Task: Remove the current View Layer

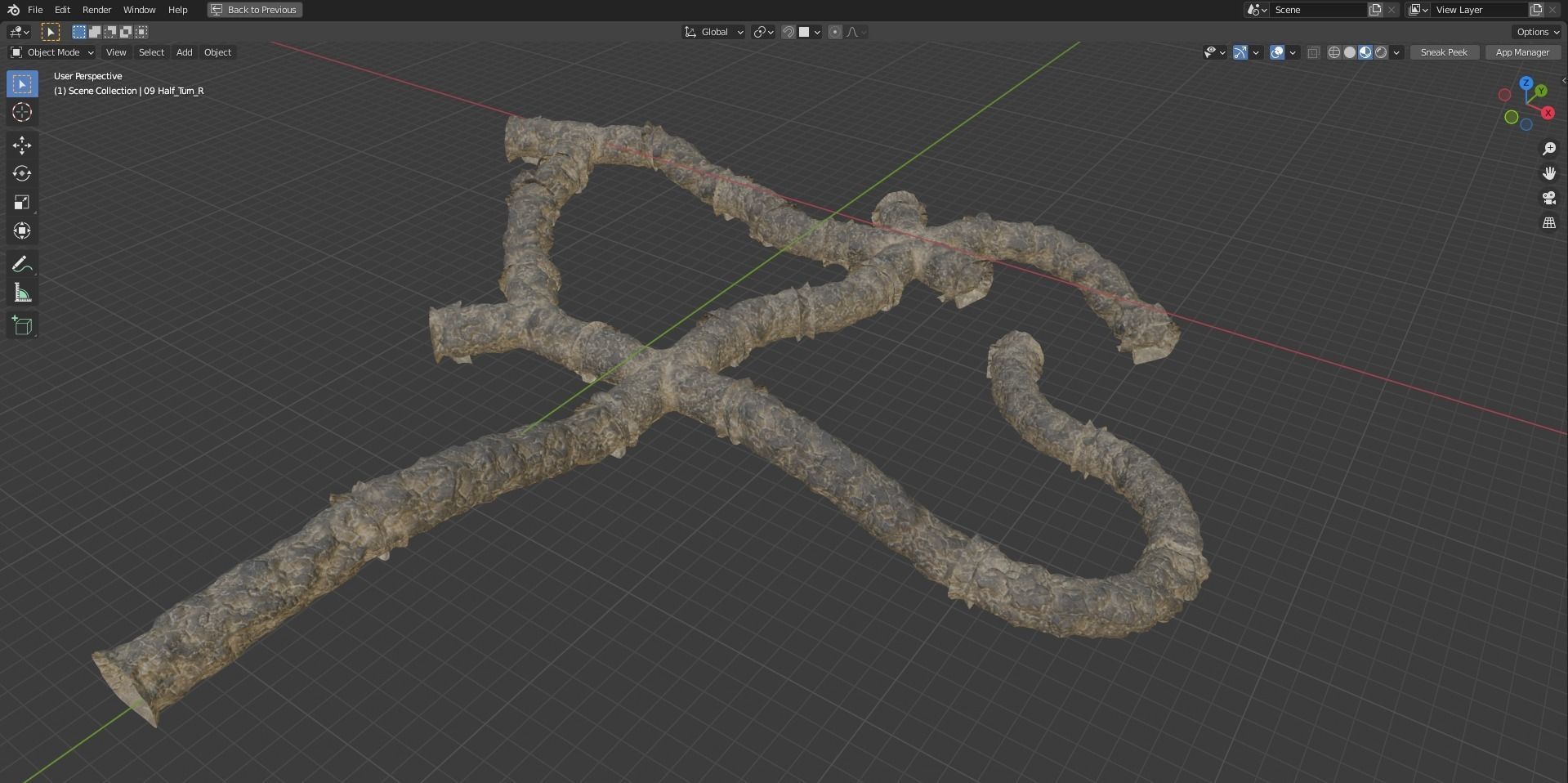Action: 1552,10
